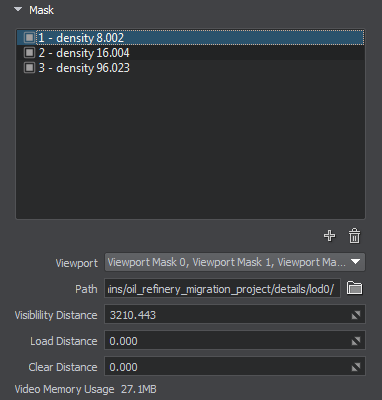382x400 pixels.
Task: Click the Clear Distance value field
Action: coord(235,367)
